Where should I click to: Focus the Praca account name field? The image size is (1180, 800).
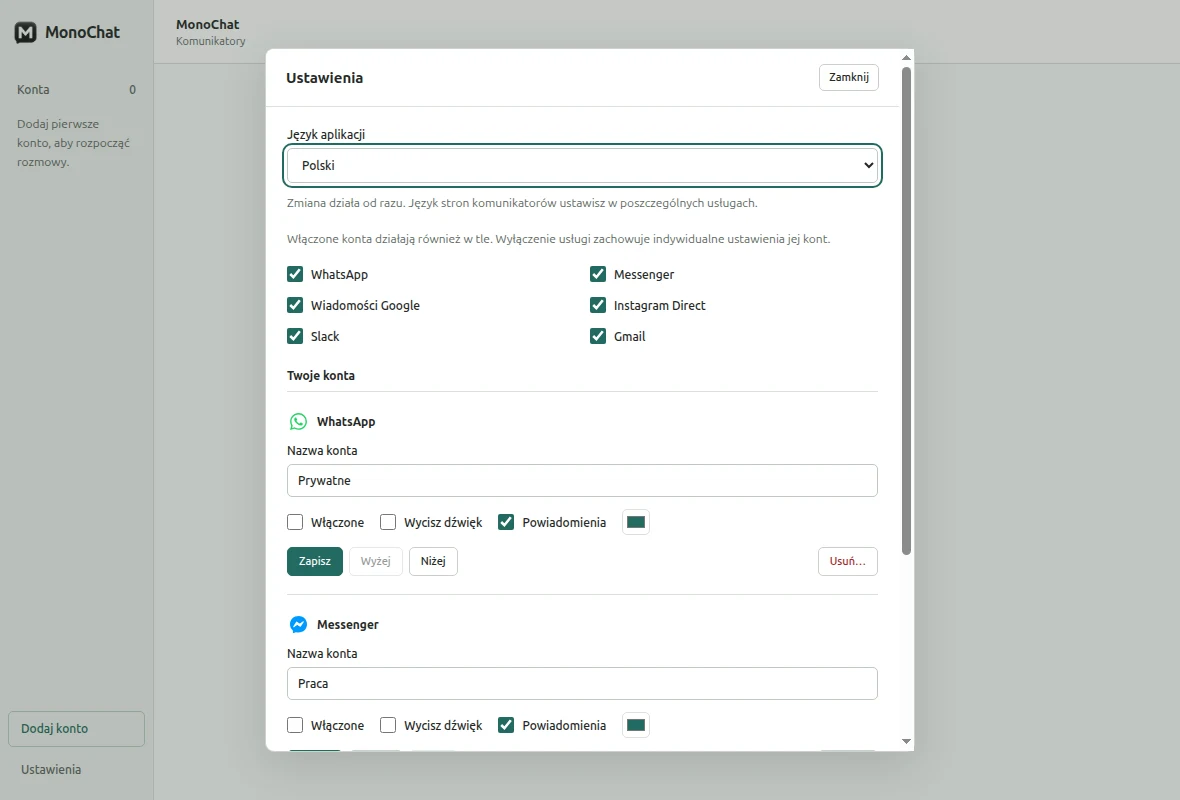pos(582,684)
